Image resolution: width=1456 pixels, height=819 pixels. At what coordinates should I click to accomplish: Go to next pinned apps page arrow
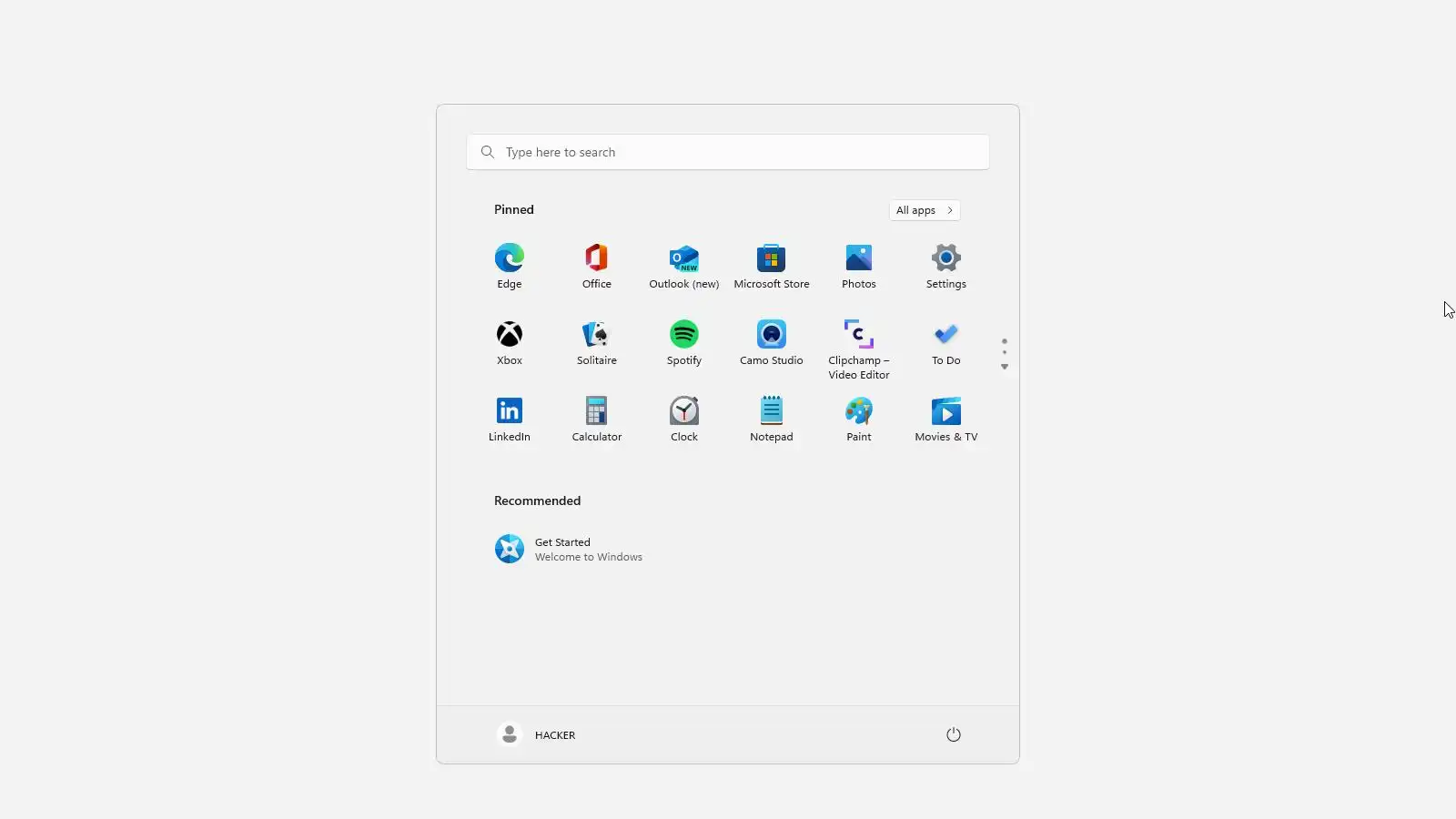[x=1005, y=367]
